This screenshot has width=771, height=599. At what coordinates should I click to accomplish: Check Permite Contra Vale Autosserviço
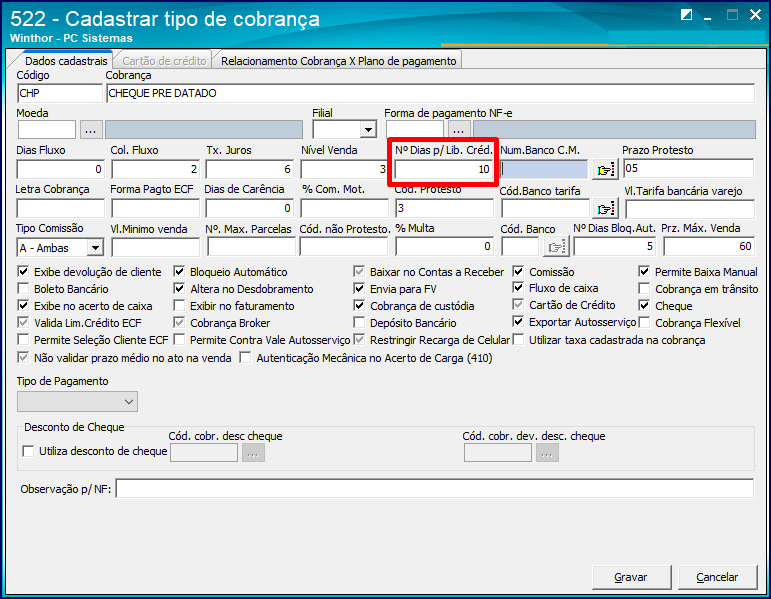pyautogui.click(x=179, y=339)
